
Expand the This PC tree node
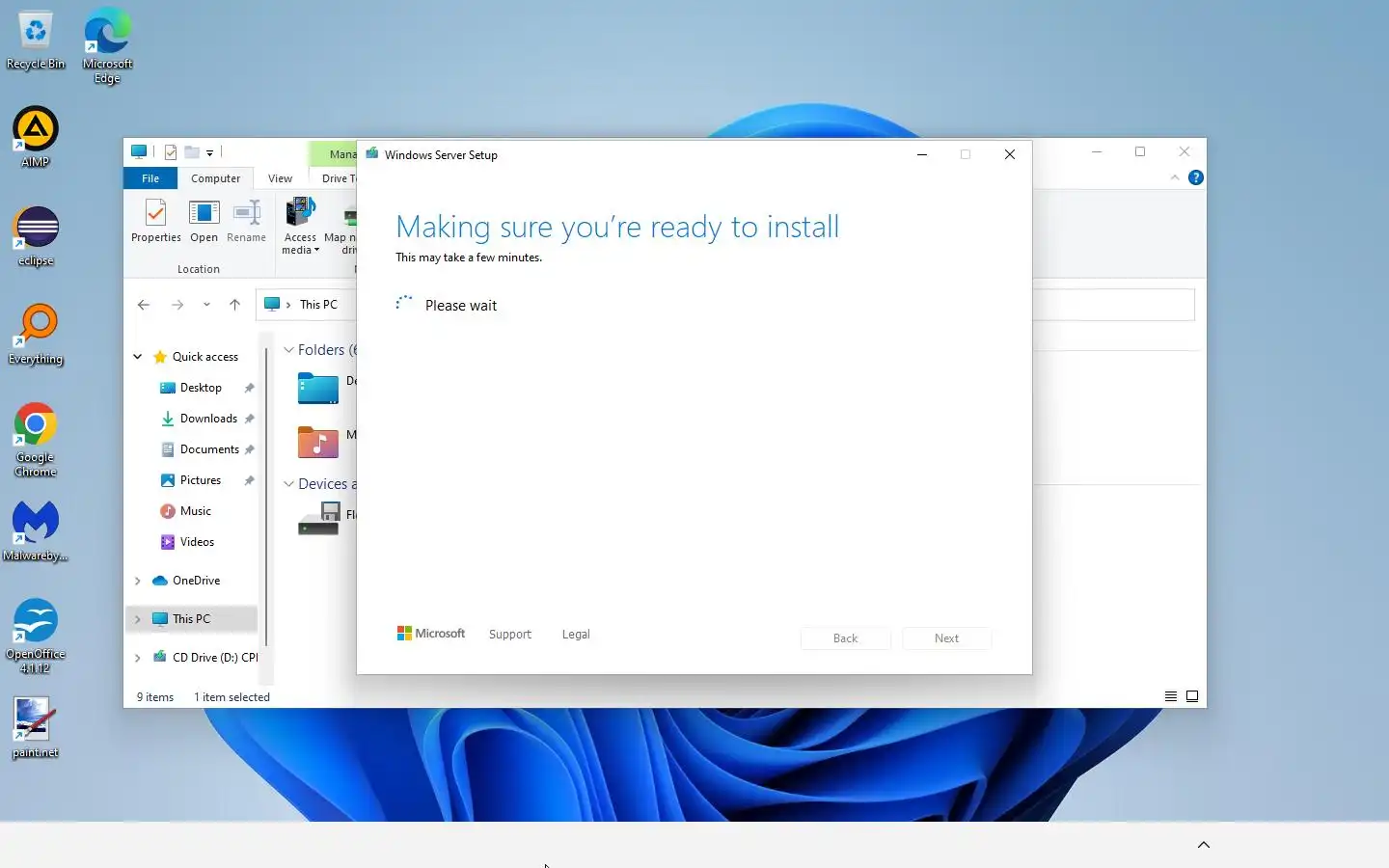pyautogui.click(x=137, y=619)
